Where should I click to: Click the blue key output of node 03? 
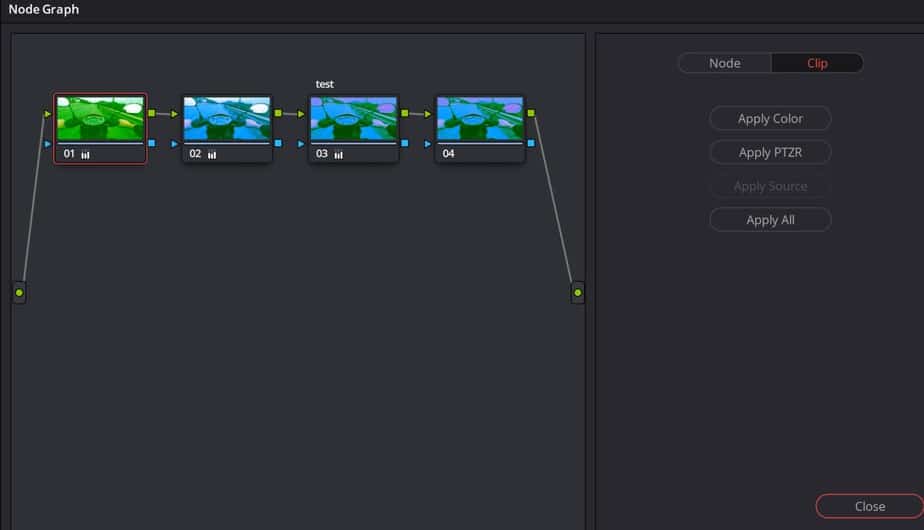(405, 143)
